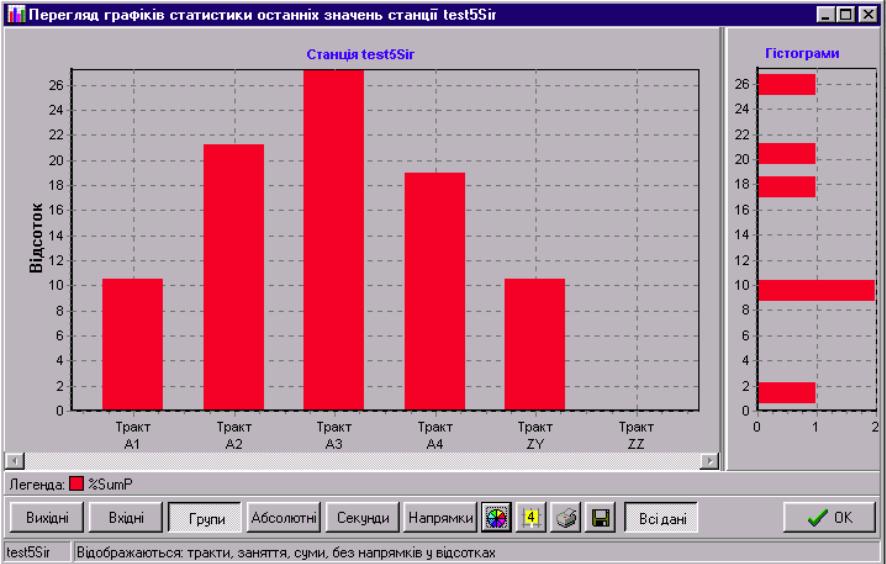Click the Тракт A1 axis label
This screenshot has width=886, height=564.
point(132,435)
